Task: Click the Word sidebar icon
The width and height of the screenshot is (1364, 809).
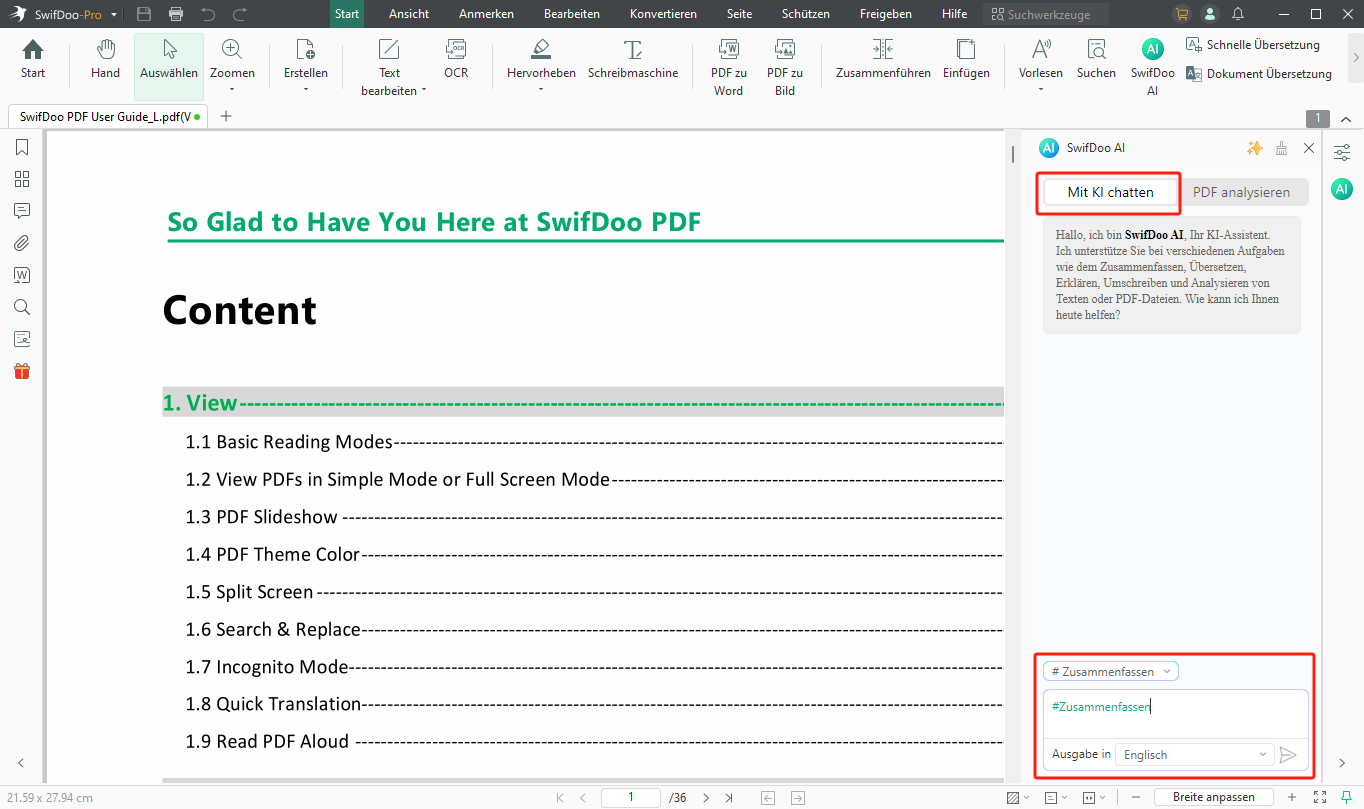Action: click(22, 275)
